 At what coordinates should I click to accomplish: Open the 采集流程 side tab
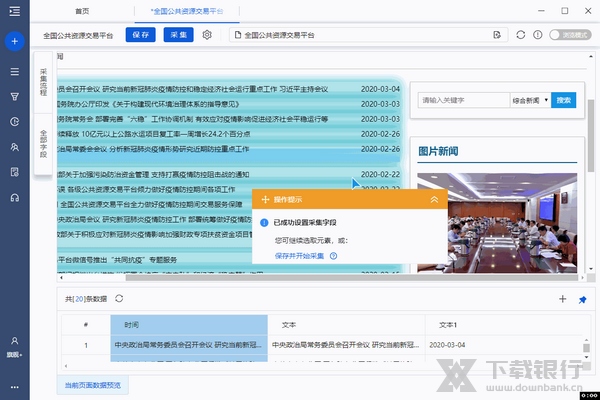point(43,82)
